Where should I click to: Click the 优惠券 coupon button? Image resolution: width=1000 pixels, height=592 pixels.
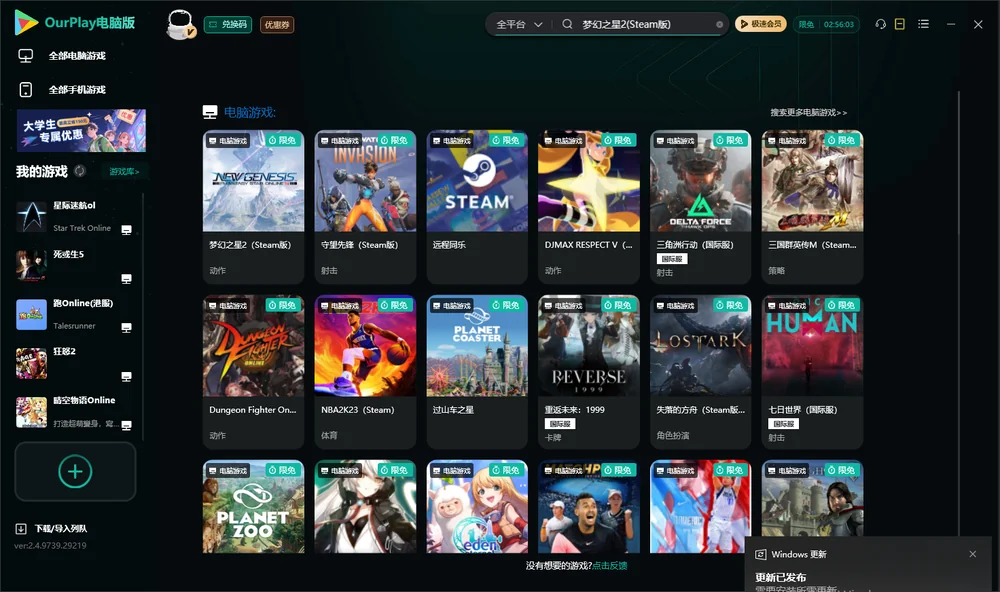pos(277,25)
